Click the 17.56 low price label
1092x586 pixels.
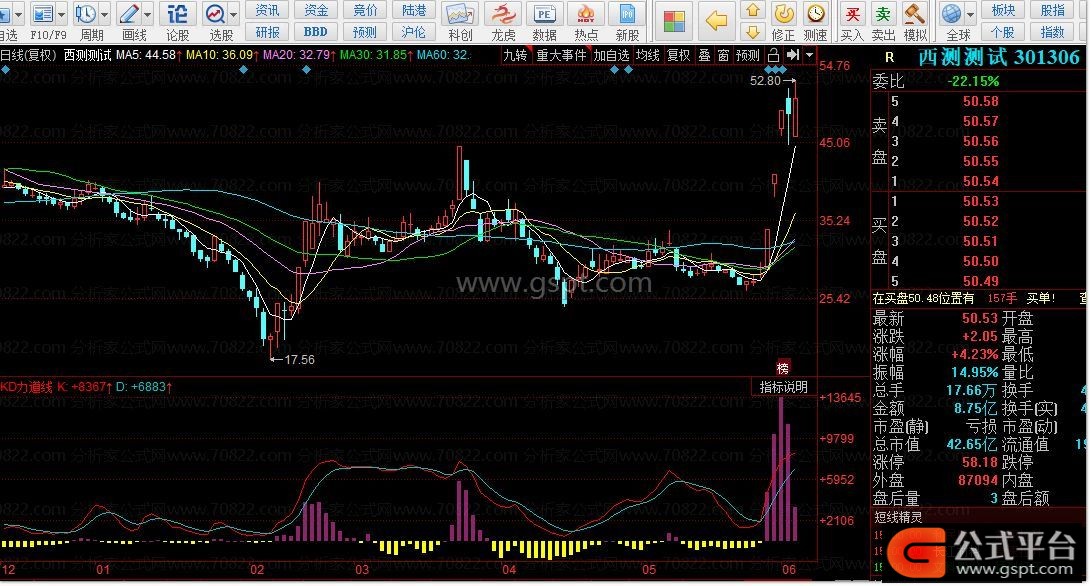click(299, 360)
